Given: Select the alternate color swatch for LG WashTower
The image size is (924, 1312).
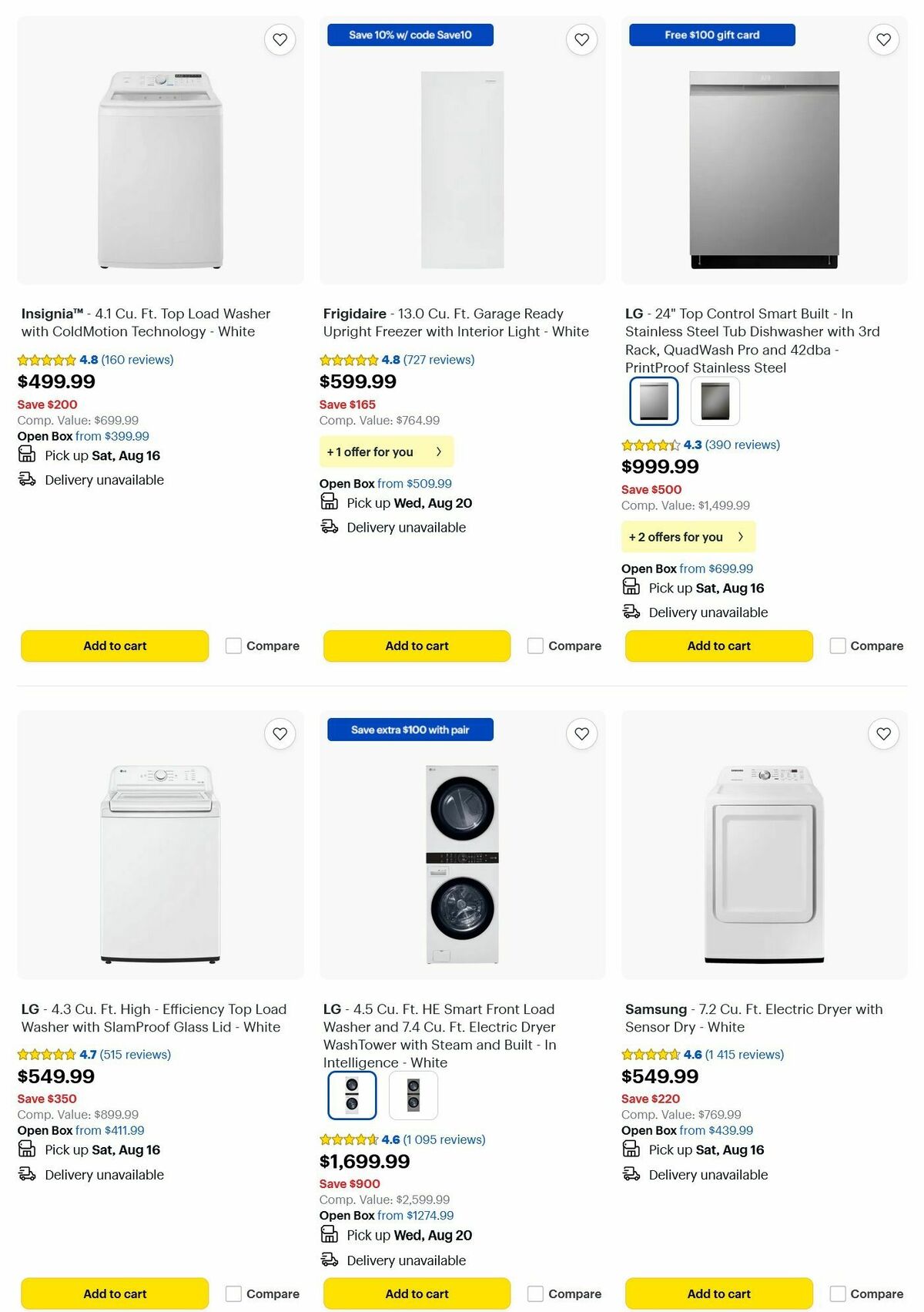Looking at the screenshot, I should (x=413, y=1096).
